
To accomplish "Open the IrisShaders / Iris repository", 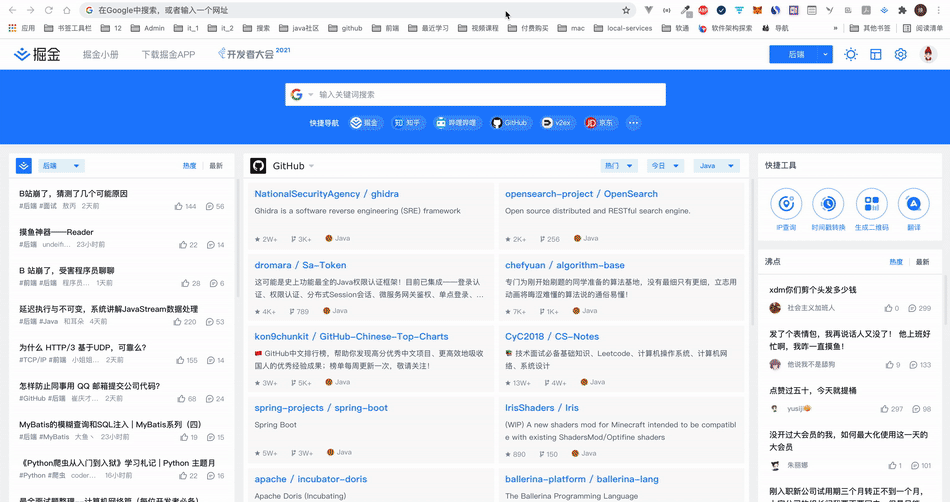I will tap(542, 408).
